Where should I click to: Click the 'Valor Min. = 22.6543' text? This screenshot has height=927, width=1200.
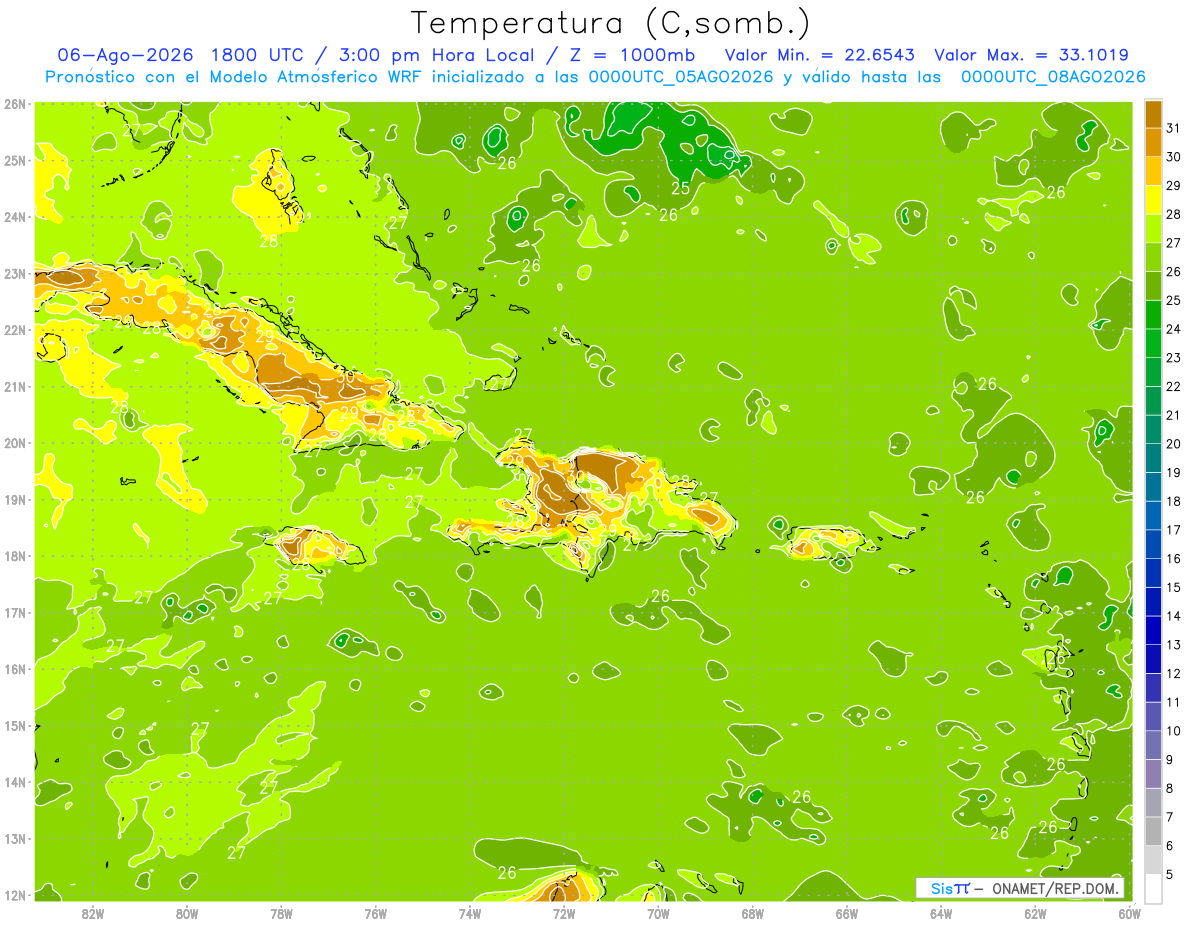coord(819,55)
